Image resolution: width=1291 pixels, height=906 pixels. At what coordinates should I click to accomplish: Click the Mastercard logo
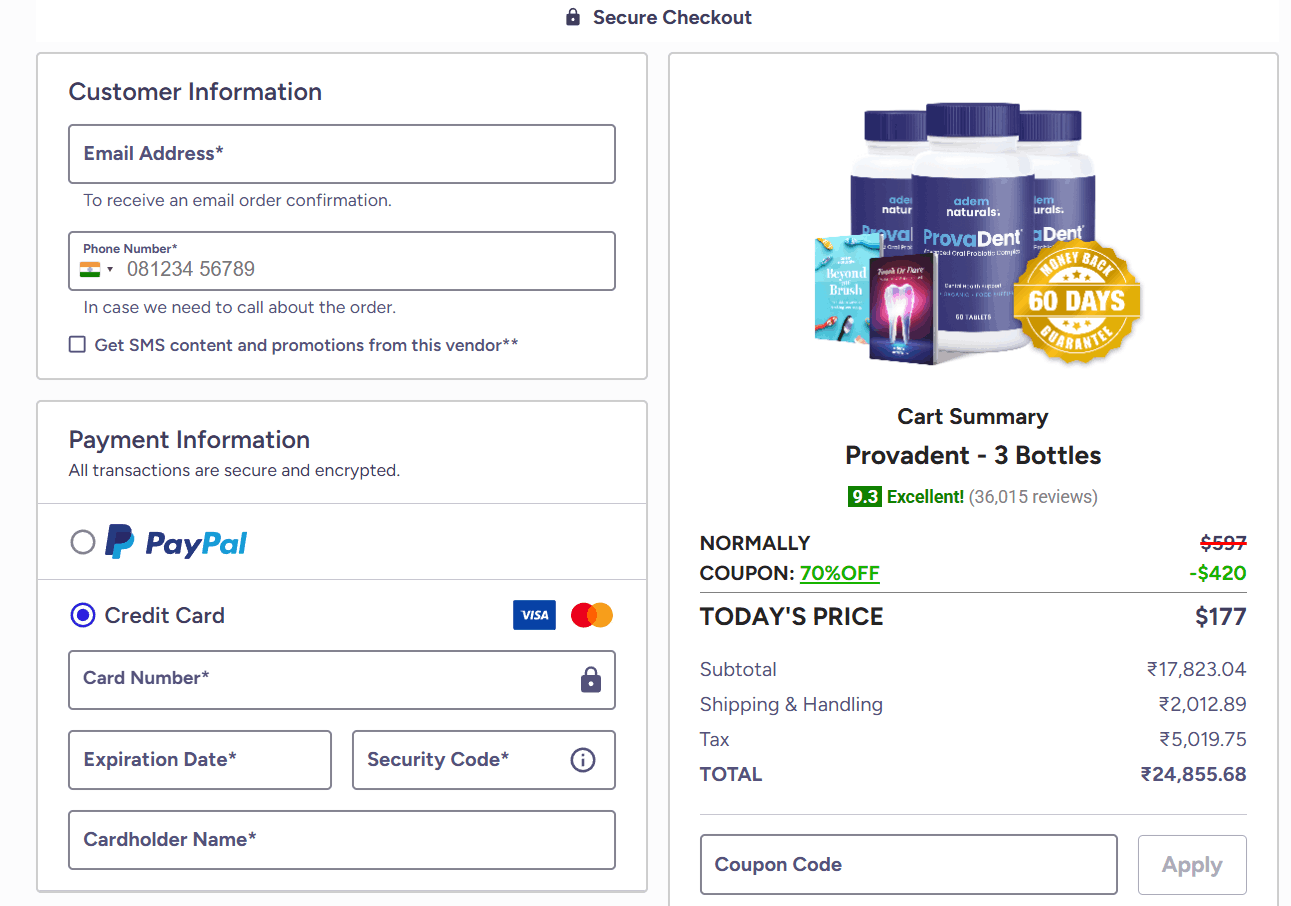click(592, 615)
